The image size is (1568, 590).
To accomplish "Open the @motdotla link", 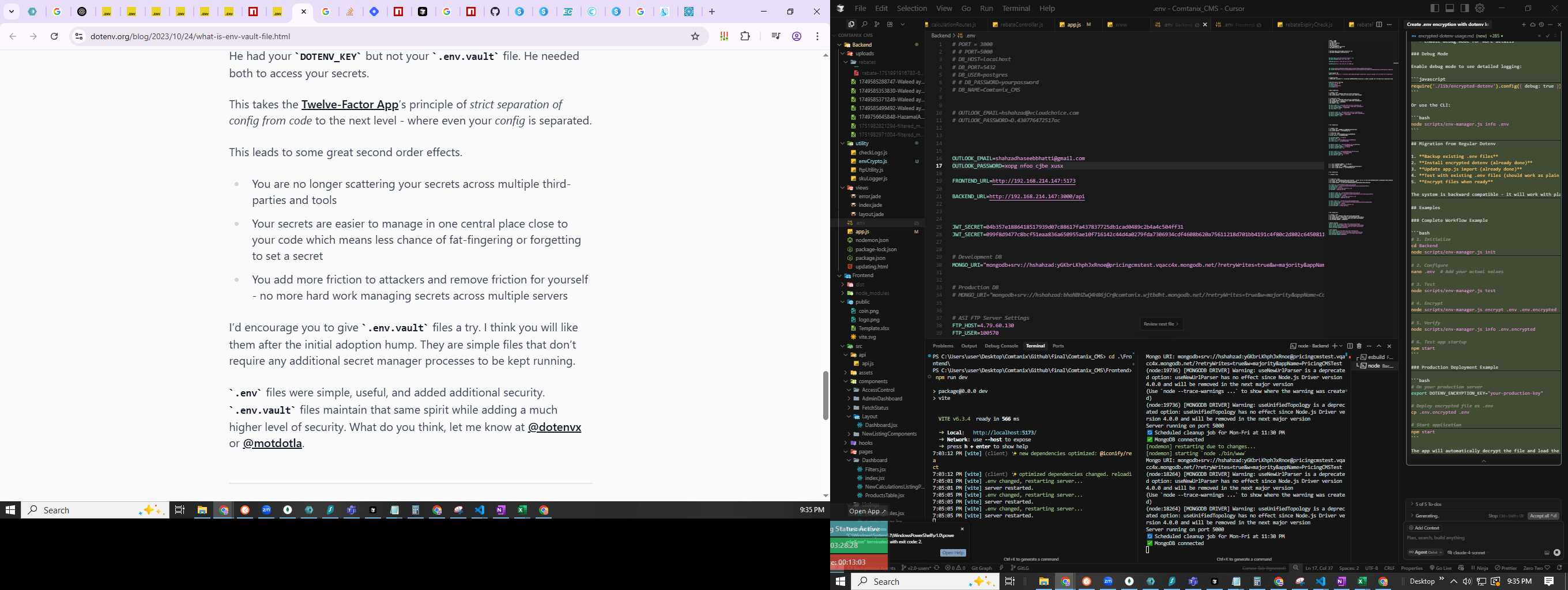I will point(273,444).
